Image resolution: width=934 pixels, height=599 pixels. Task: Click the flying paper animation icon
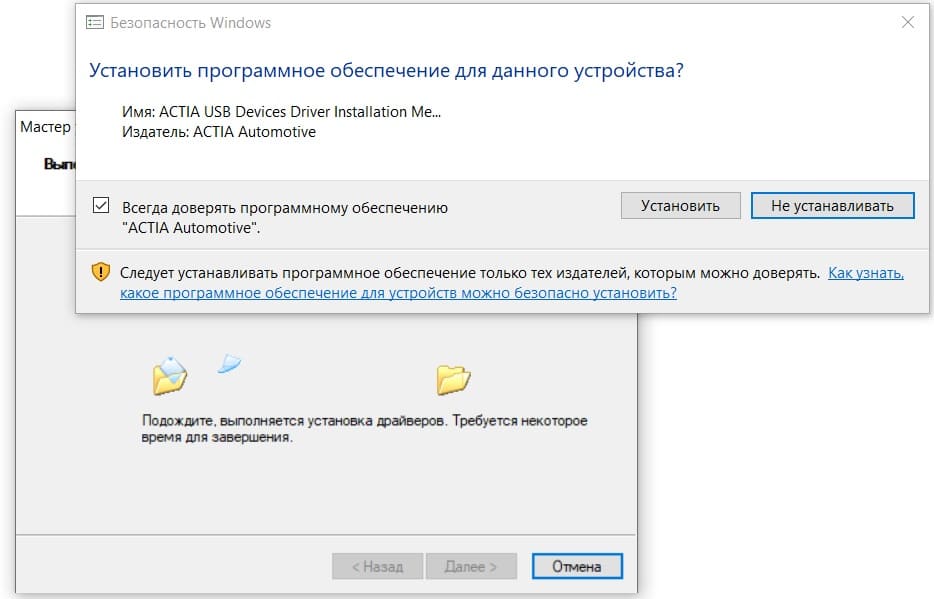(230, 364)
